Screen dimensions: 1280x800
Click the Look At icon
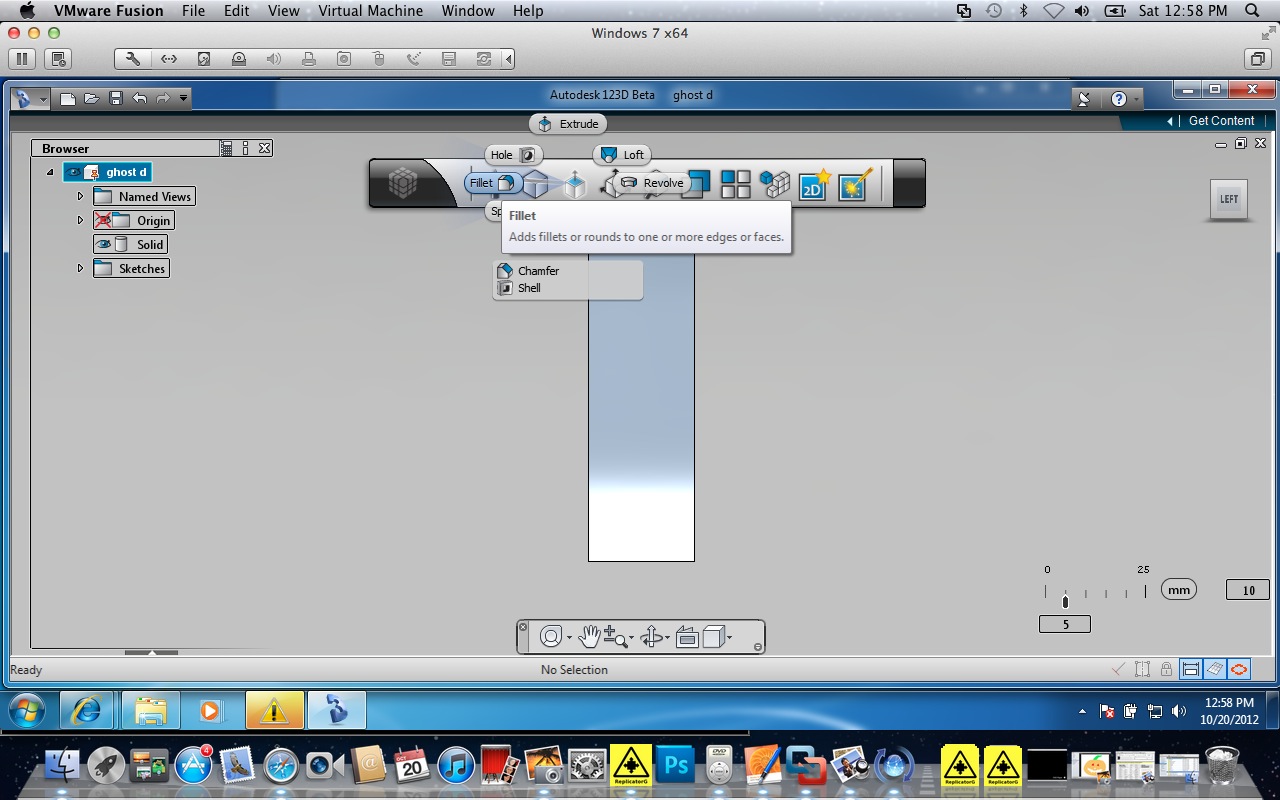pos(687,637)
